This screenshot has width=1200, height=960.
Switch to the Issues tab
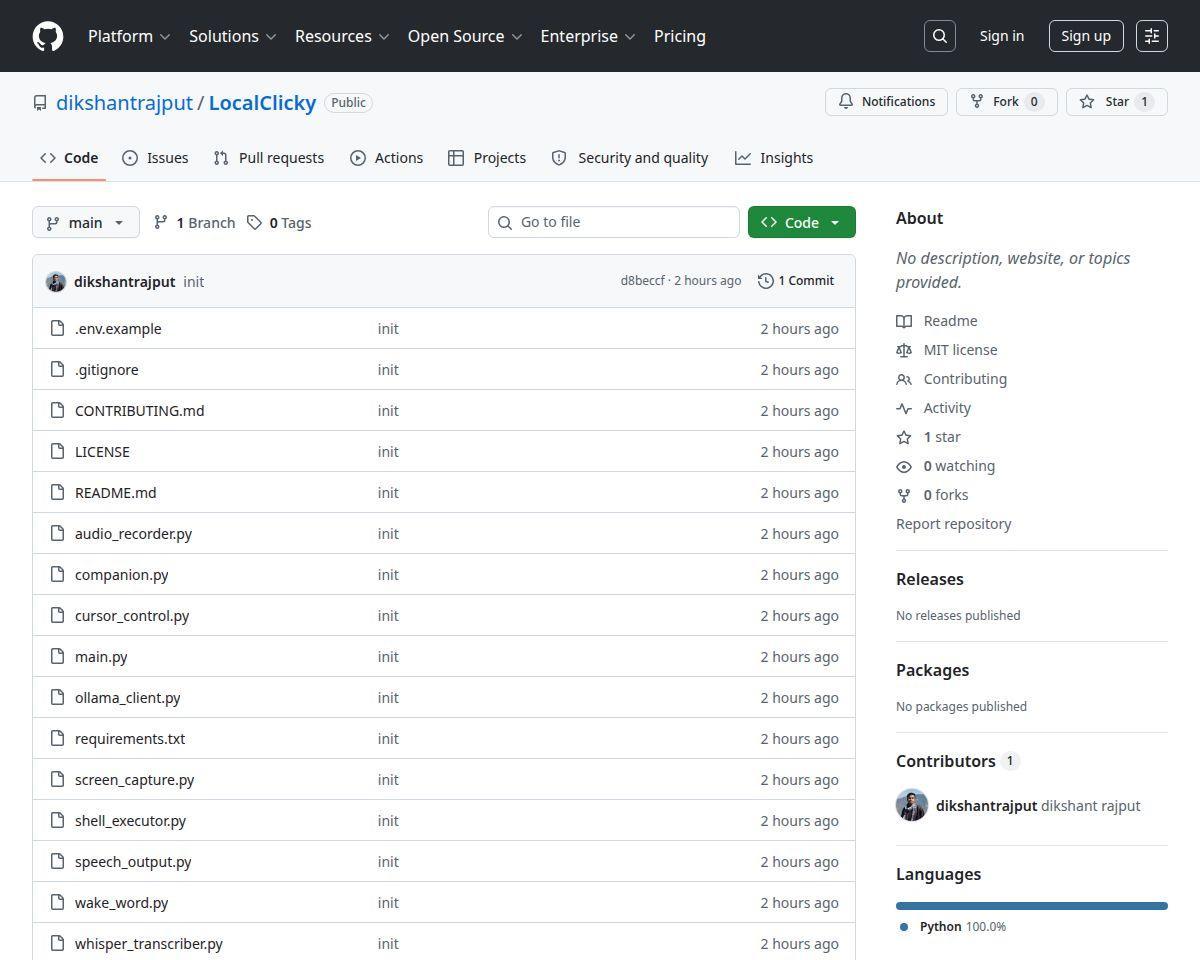click(155, 158)
